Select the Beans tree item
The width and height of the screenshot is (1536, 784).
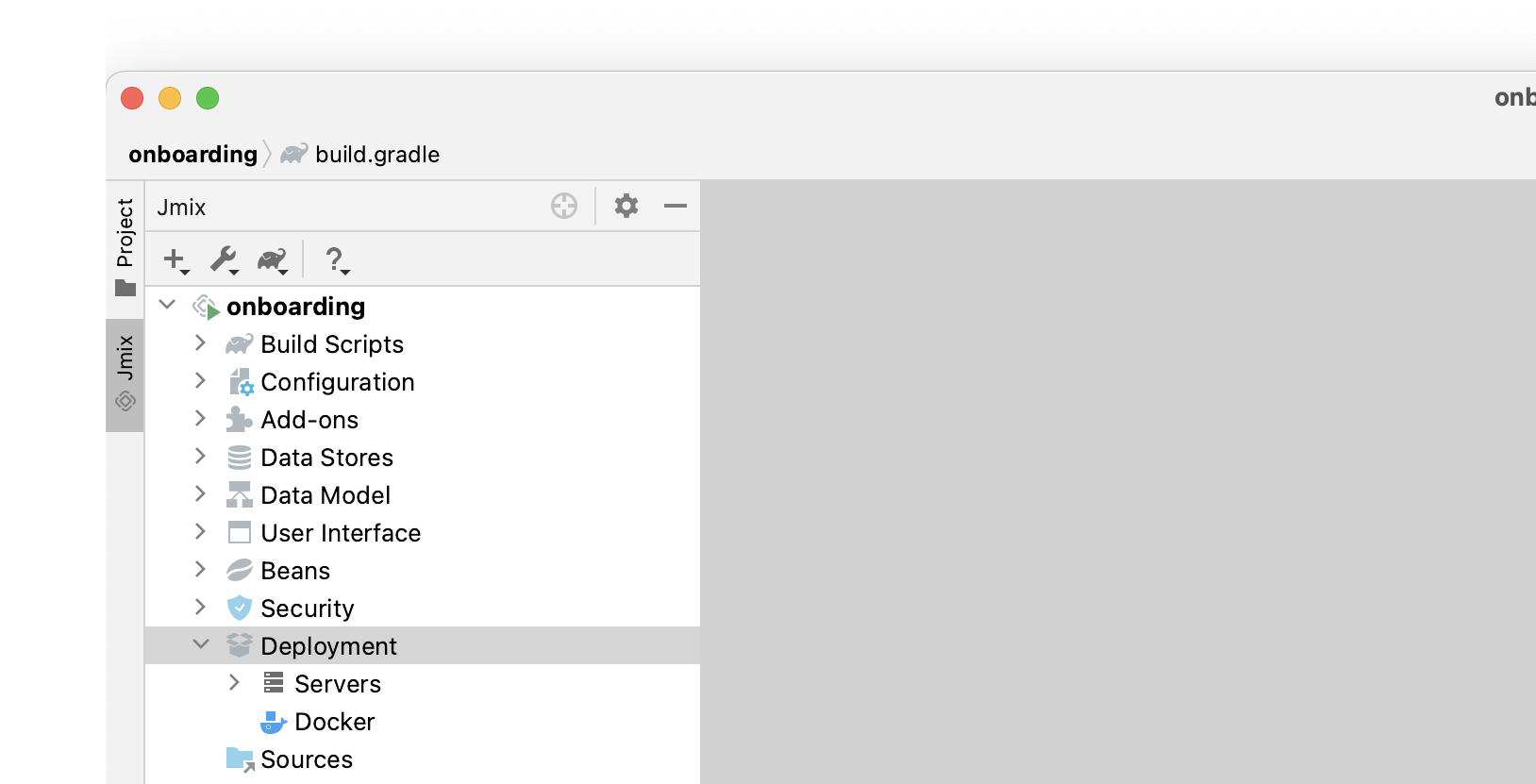(x=295, y=571)
